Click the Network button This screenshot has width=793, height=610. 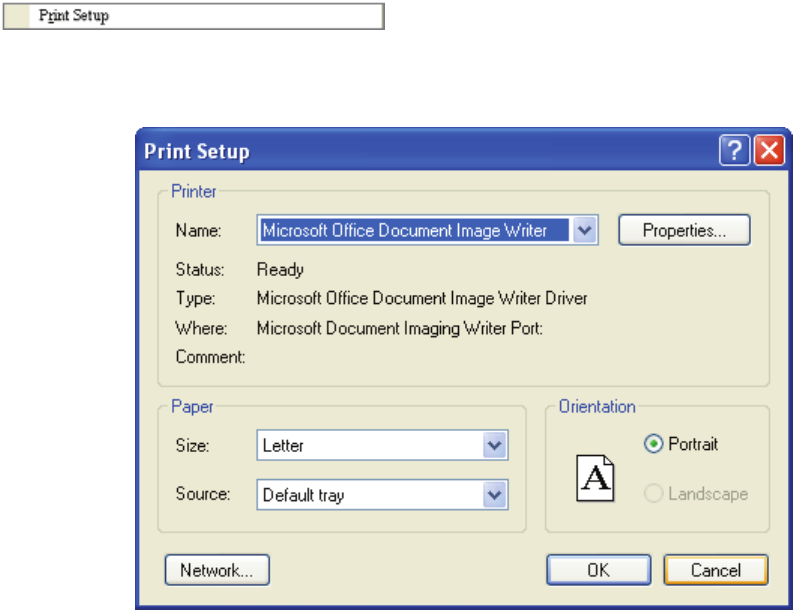(x=217, y=570)
